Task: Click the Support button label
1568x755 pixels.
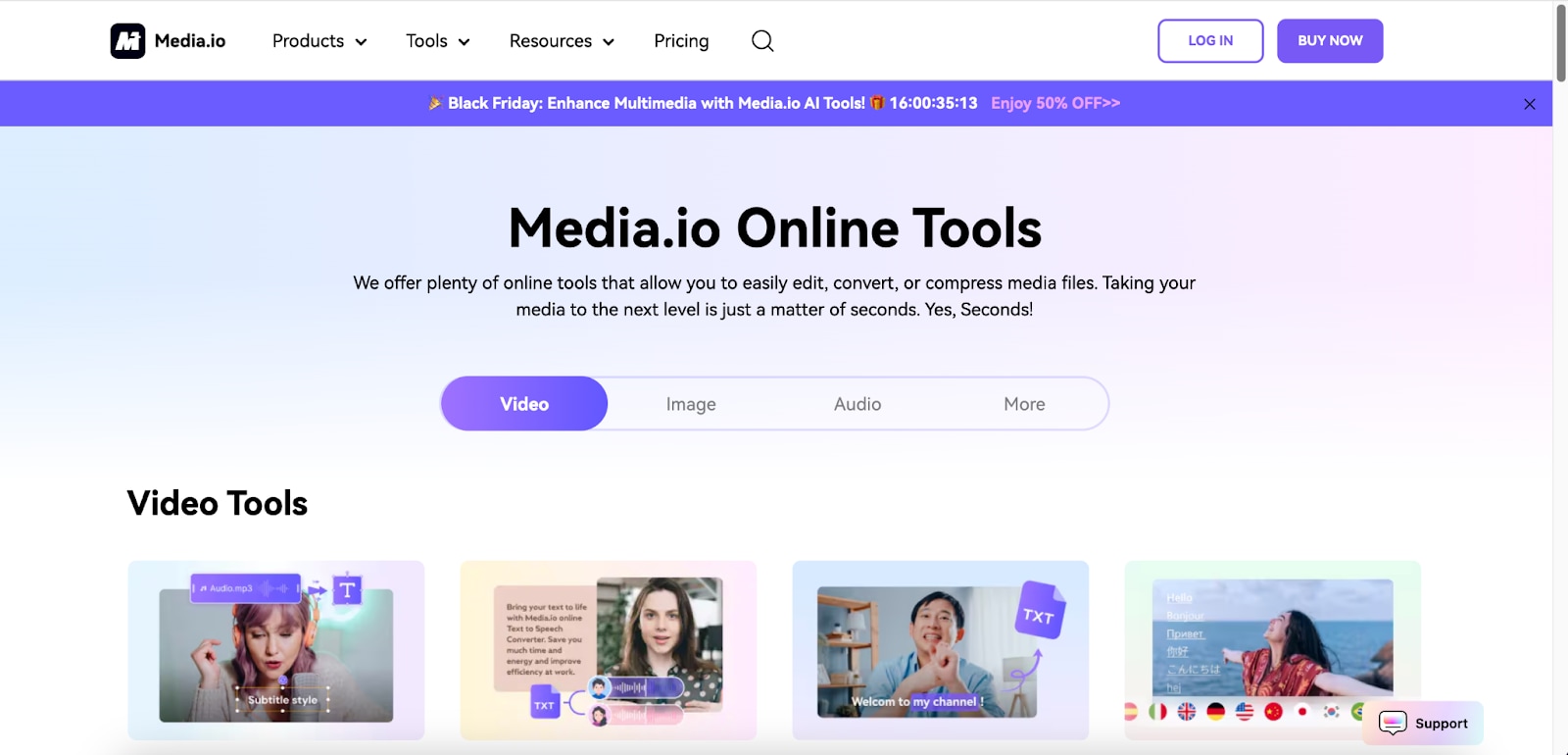Action: pos(1442,724)
